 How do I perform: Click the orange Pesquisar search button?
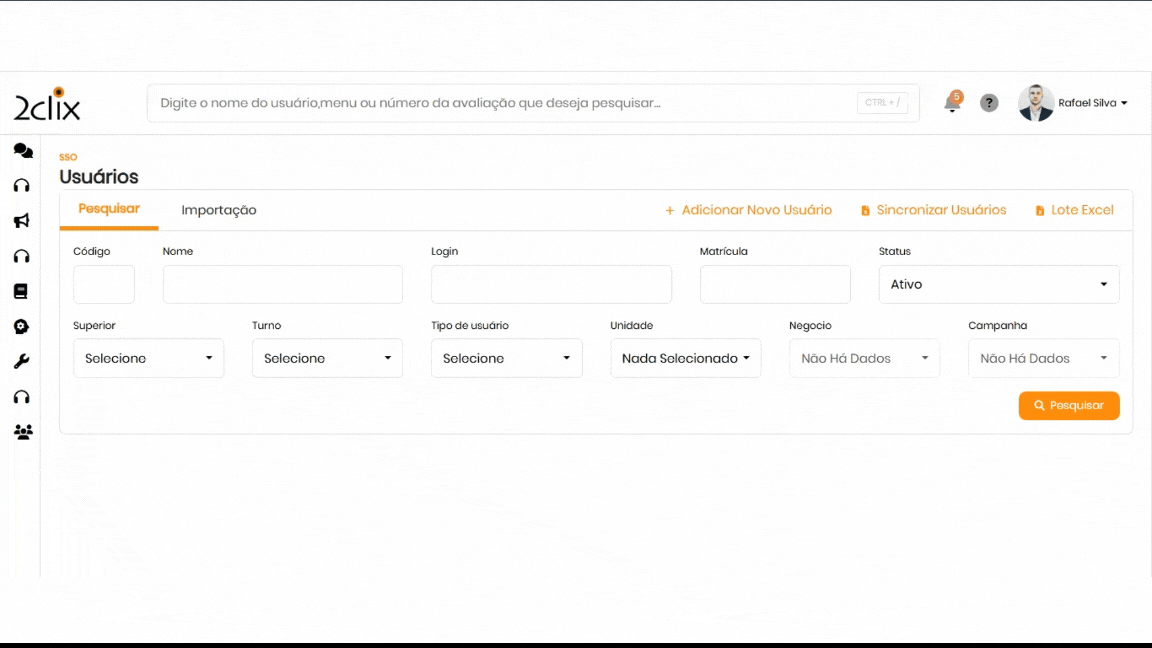click(1069, 406)
